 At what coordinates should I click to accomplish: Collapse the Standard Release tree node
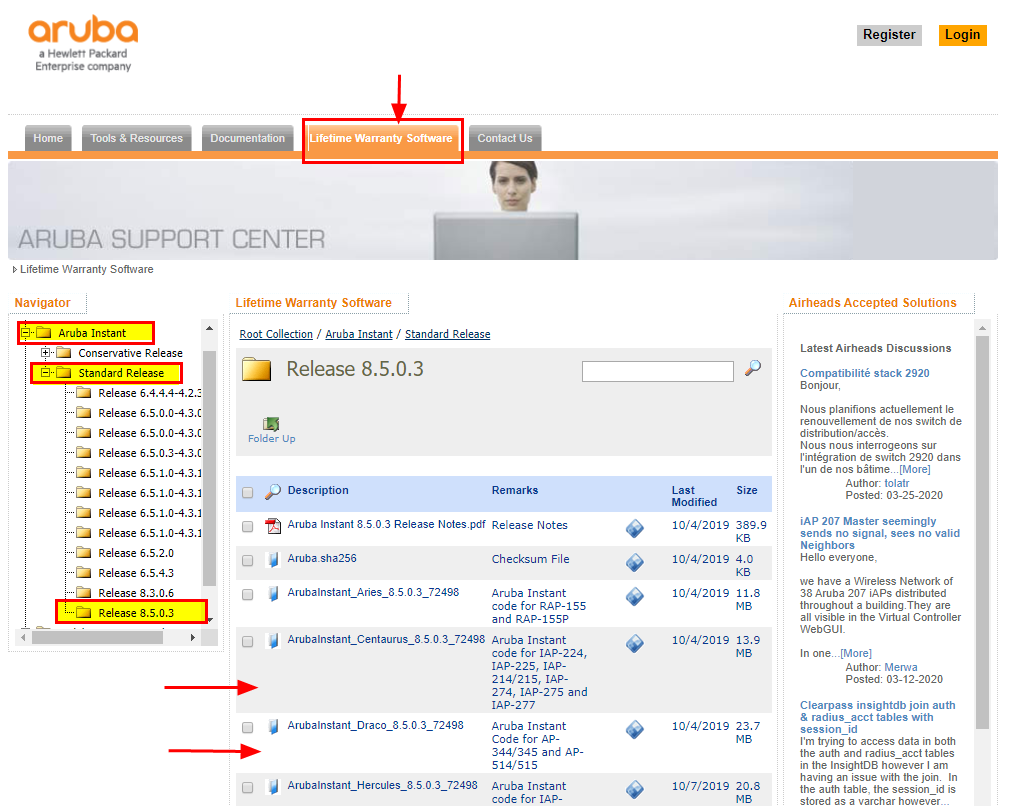pos(45,373)
